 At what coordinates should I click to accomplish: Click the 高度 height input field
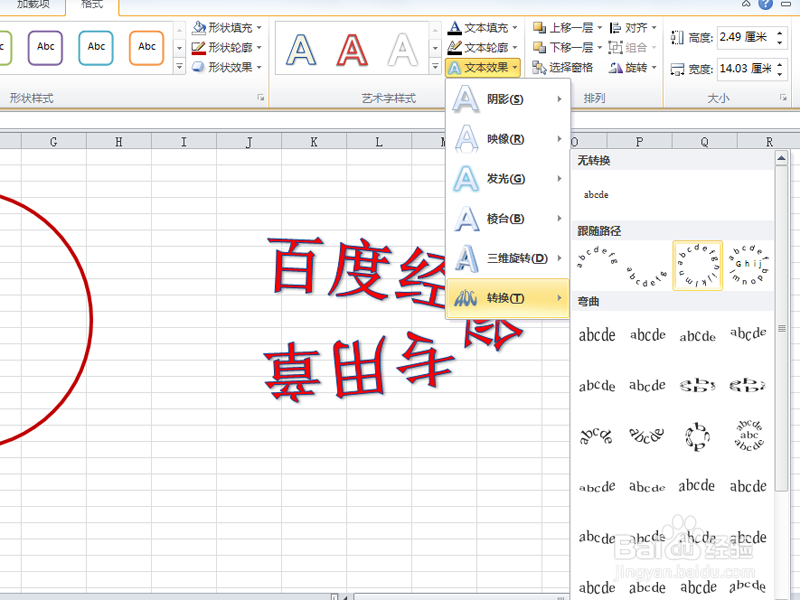(x=746, y=37)
